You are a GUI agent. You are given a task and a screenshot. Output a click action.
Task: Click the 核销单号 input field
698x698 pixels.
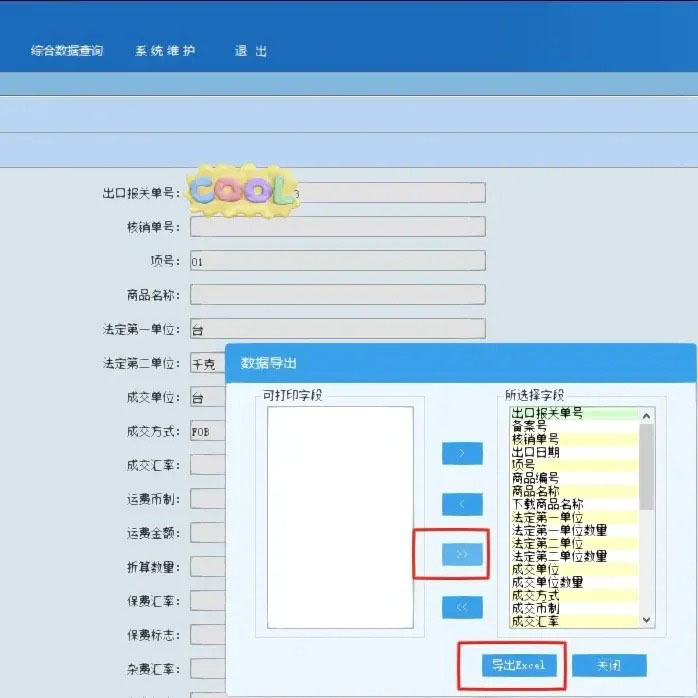pyautogui.click(x=337, y=227)
